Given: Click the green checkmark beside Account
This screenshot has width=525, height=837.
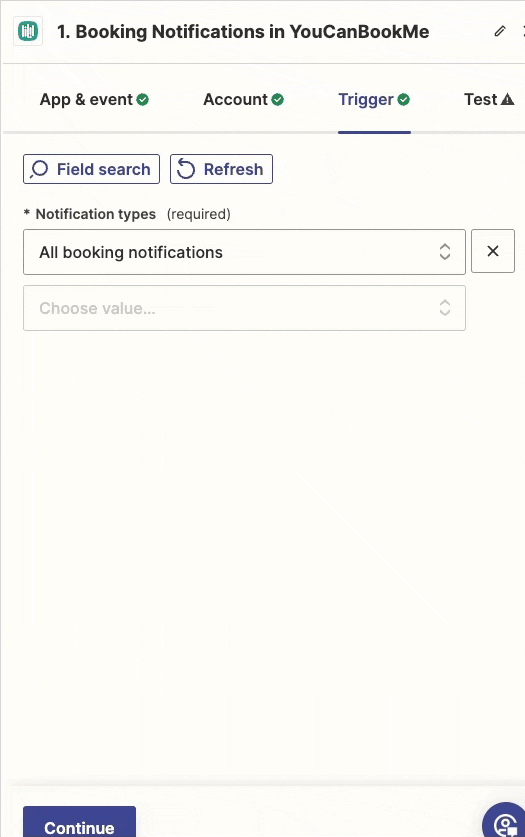Looking at the screenshot, I should point(277,99).
